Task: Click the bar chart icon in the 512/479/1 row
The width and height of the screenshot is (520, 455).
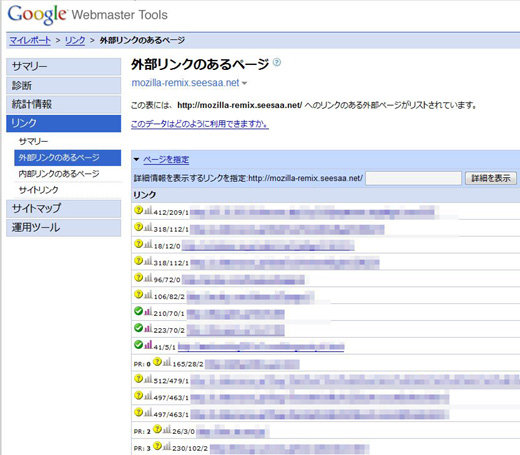Action: 148,379
